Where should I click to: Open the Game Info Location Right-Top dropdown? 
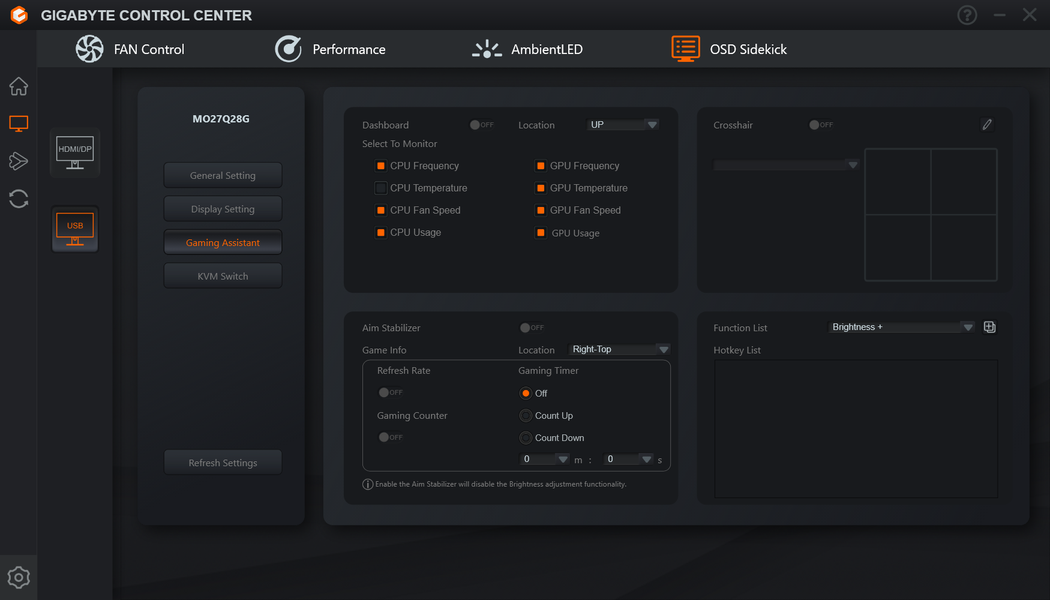click(619, 350)
